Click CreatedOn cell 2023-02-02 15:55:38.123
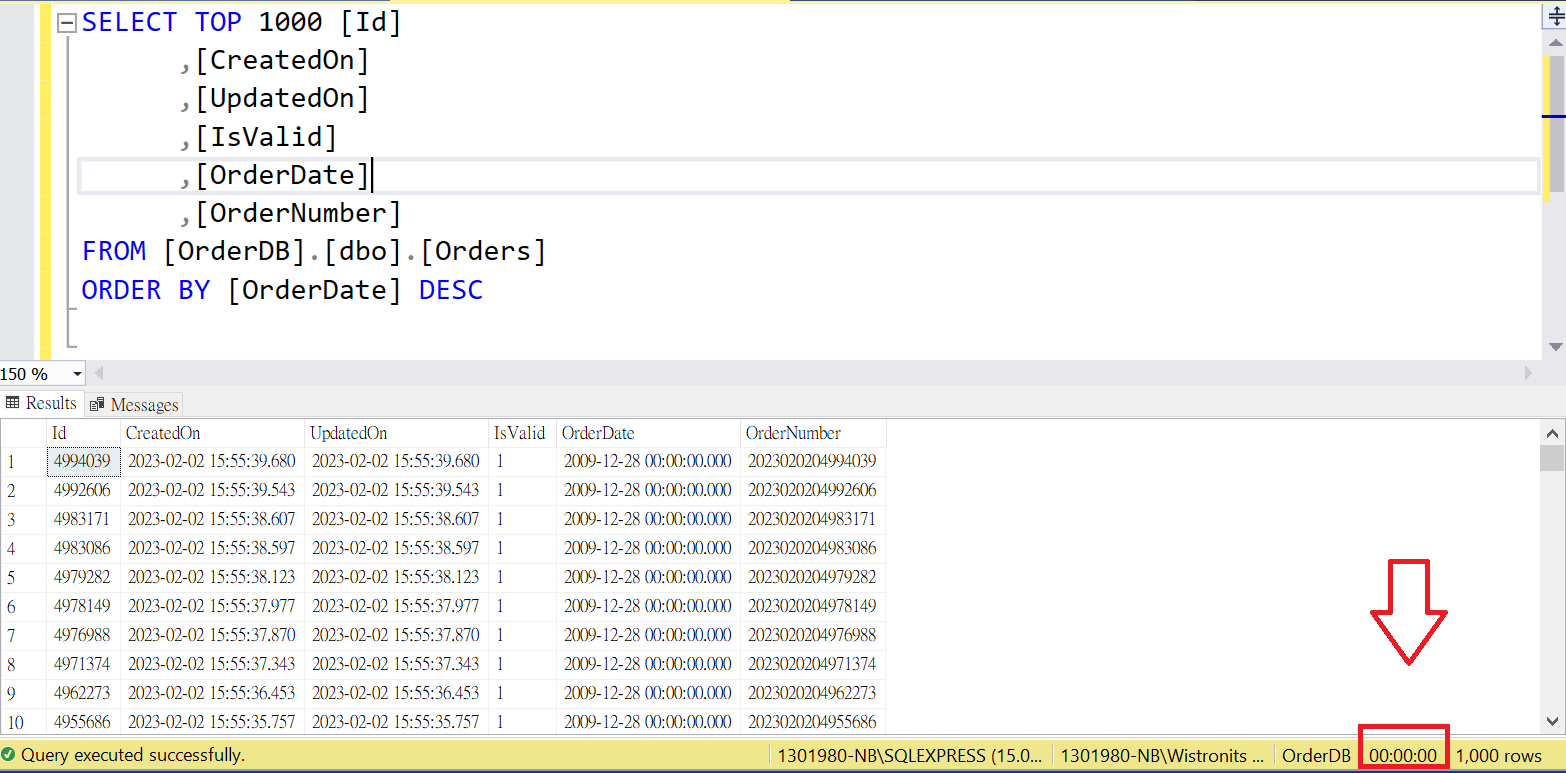Viewport: 1566px width, 773px height. pyautogui.click(x=213, y=577)
